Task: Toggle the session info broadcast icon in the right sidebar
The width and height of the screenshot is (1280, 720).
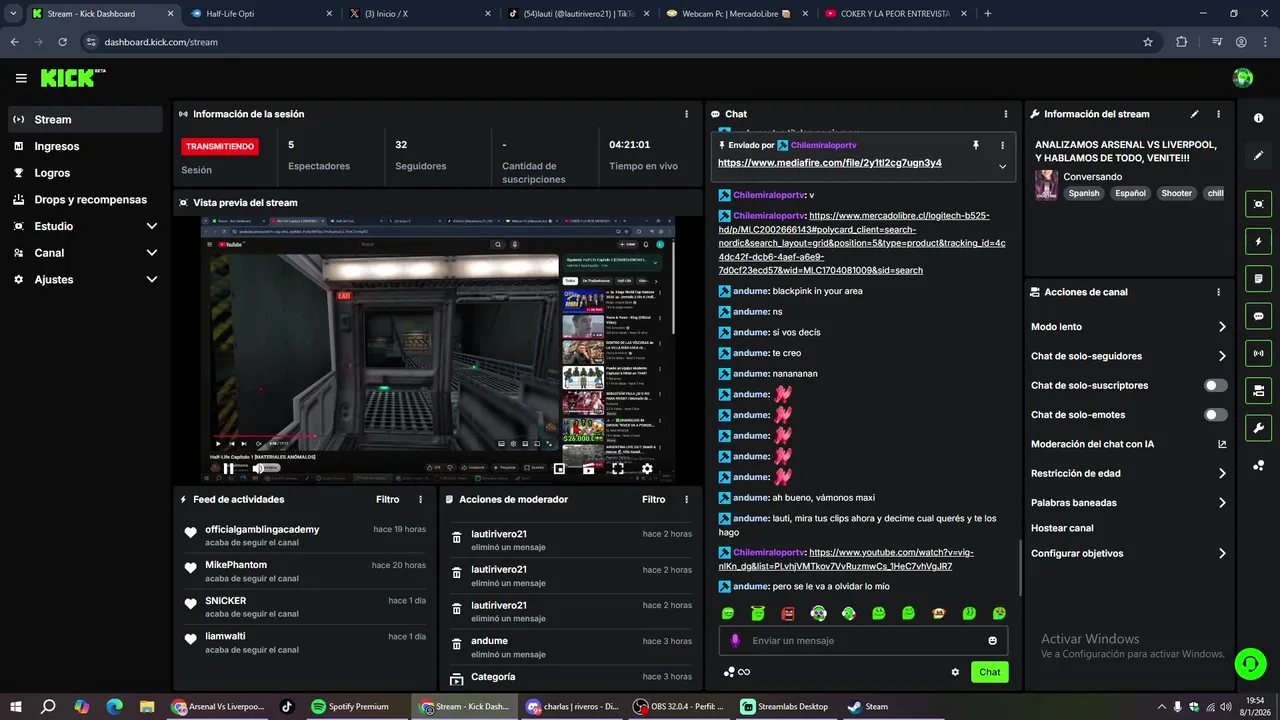Action: point(1258,353)
